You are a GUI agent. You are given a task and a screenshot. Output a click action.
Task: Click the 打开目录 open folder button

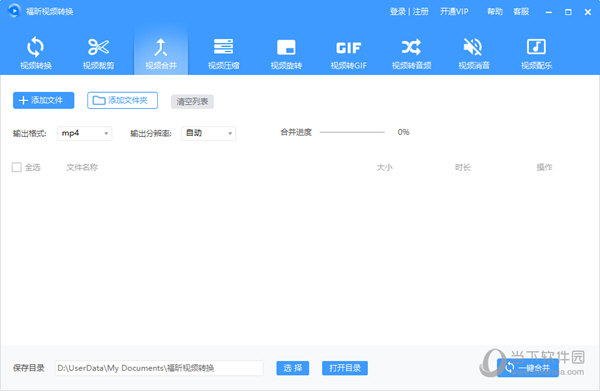(x=345, y=368)
